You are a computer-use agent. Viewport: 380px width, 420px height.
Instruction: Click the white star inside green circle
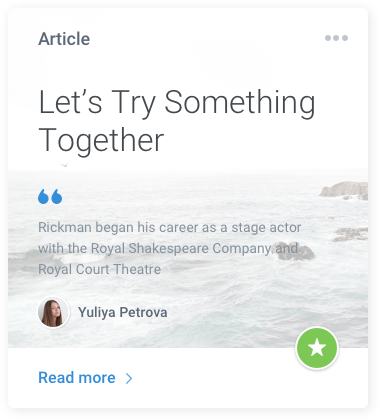[x=317, y=348]
